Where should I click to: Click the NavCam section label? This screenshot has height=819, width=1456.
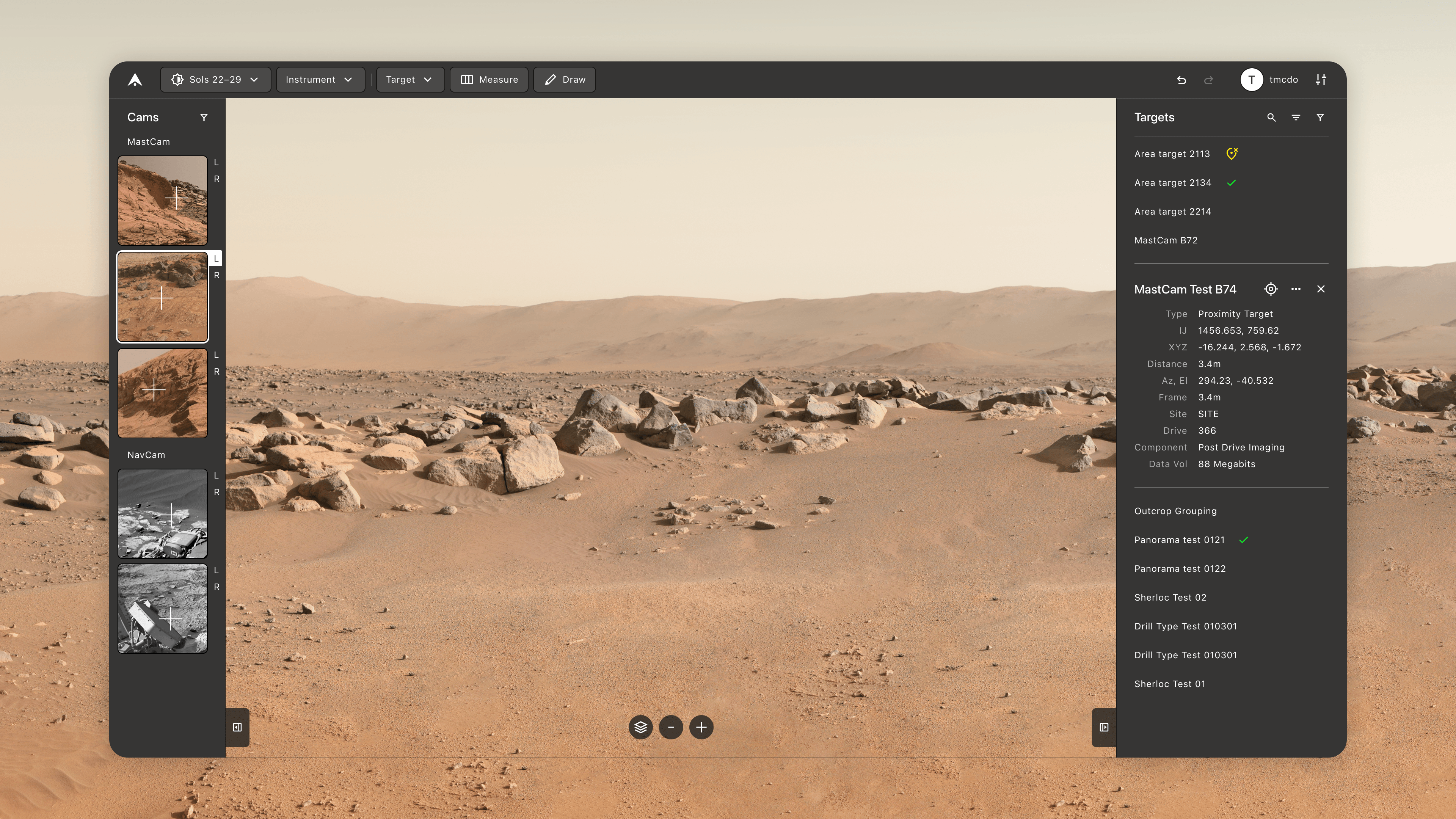pos(146,455)
